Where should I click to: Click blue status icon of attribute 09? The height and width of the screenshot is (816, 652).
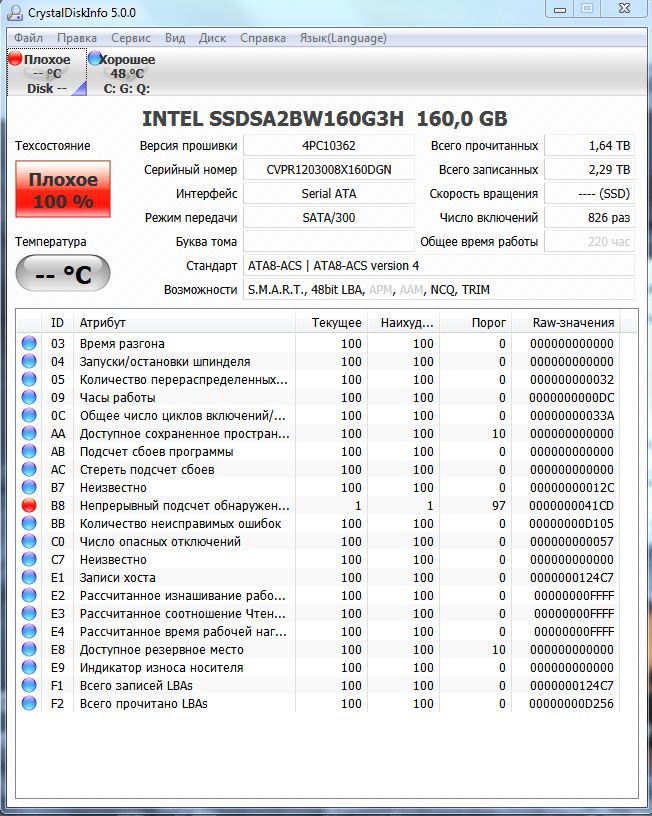tap(29, 397)
